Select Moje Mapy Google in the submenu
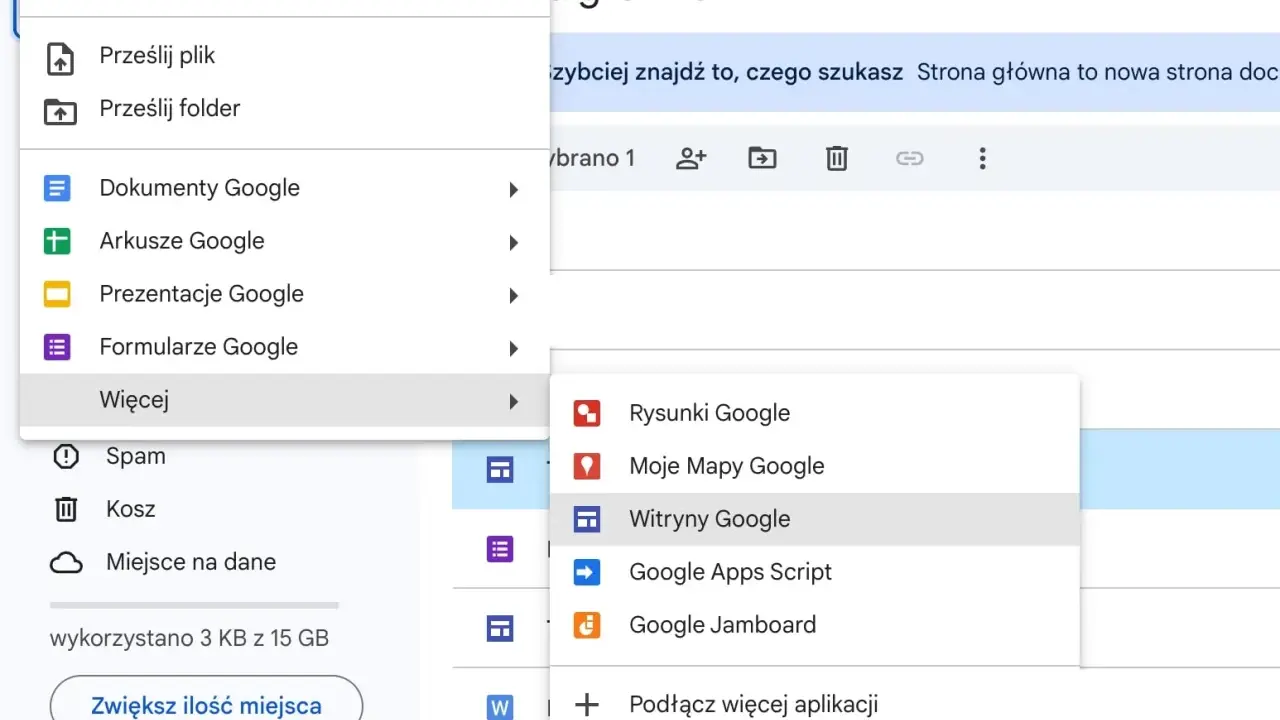The image size is (1280, 720). tap(815, 466)
